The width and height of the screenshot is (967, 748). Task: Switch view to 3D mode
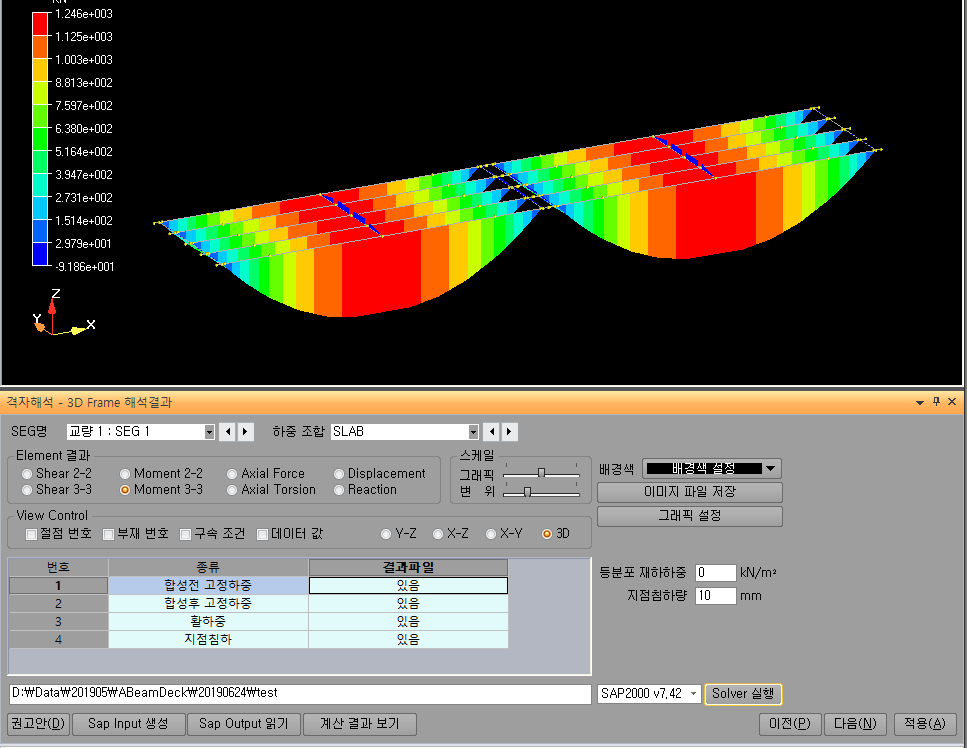click(x=546, y=534)
